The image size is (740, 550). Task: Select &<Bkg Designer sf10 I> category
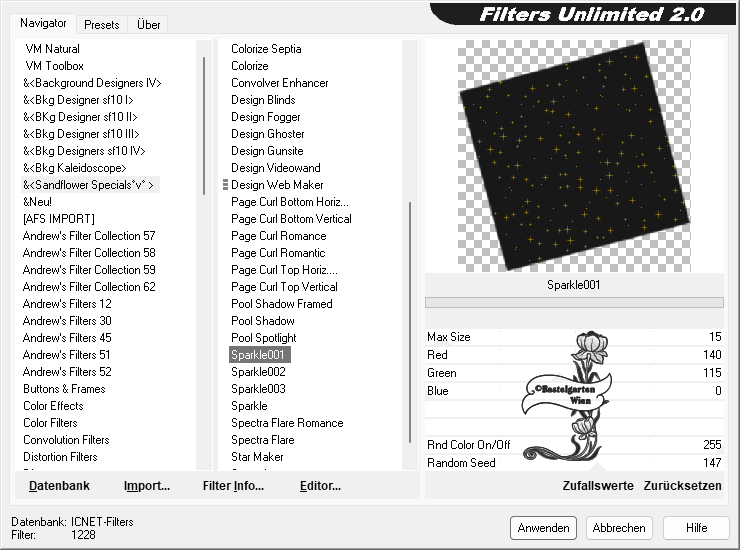click(78, 100)
